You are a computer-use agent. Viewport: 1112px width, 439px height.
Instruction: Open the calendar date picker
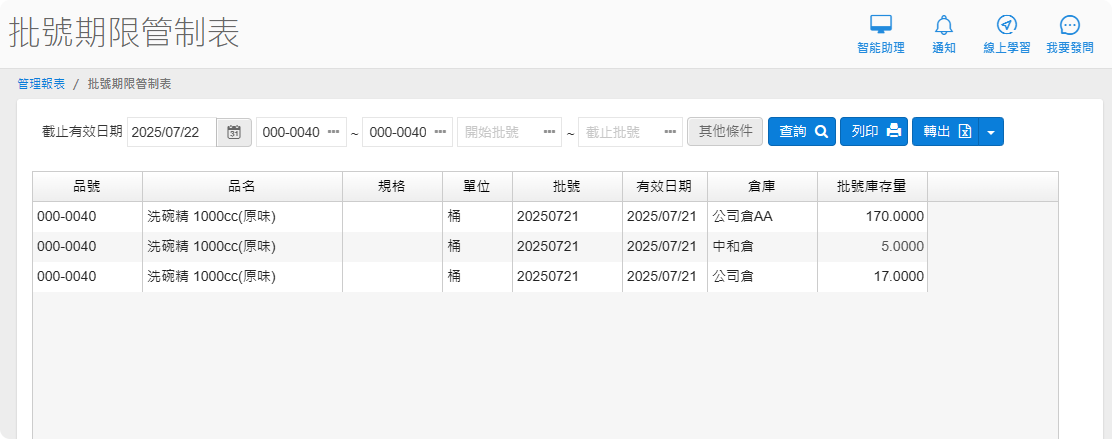click(x=234, y=132)
